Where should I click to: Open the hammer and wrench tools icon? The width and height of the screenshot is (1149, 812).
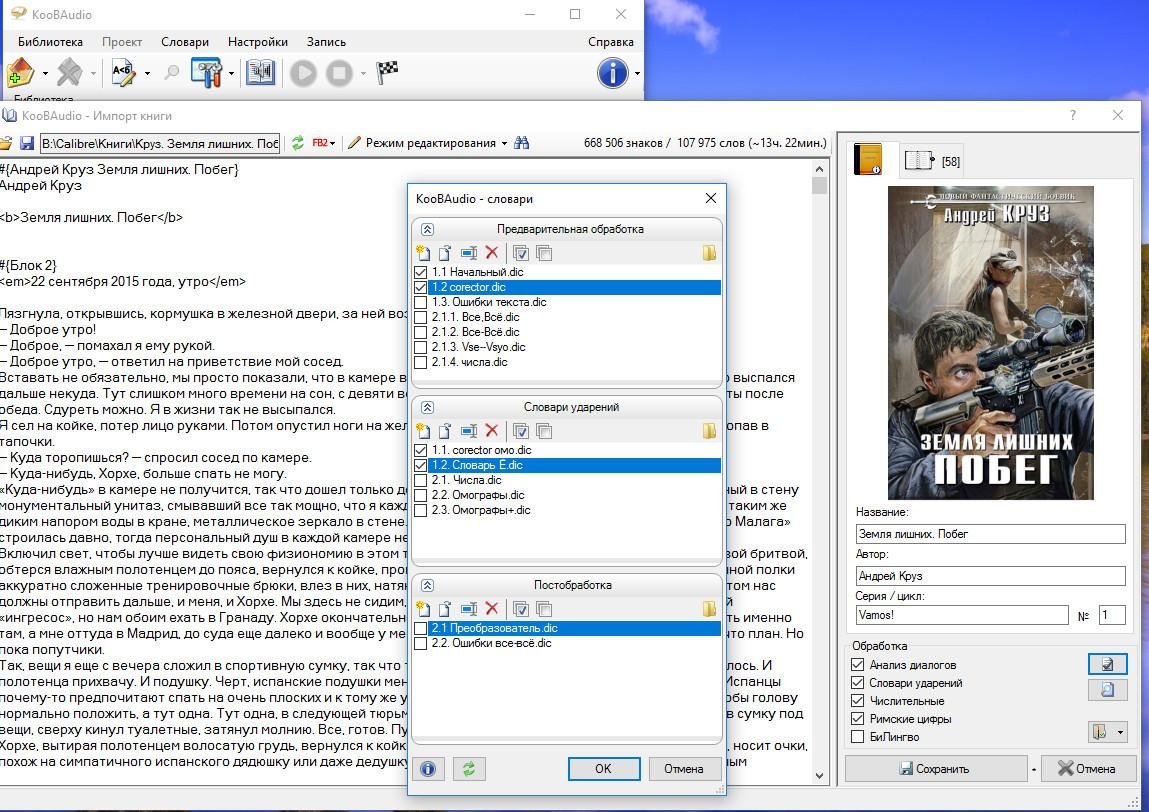[x=206, y=73]
